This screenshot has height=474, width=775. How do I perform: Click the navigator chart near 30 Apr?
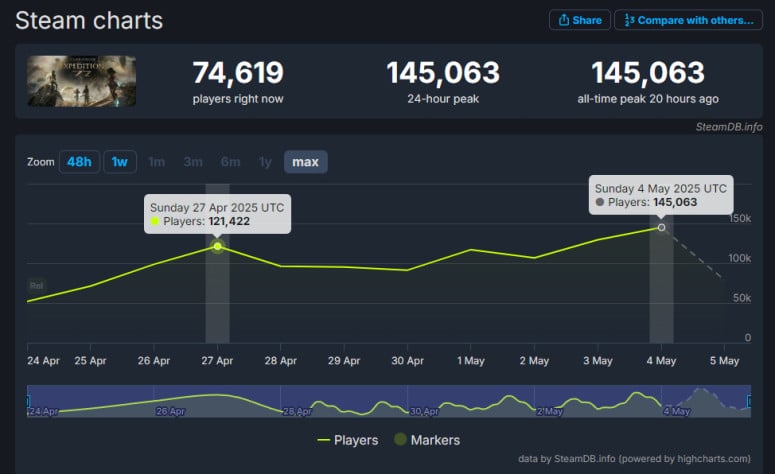pos(424,411)
